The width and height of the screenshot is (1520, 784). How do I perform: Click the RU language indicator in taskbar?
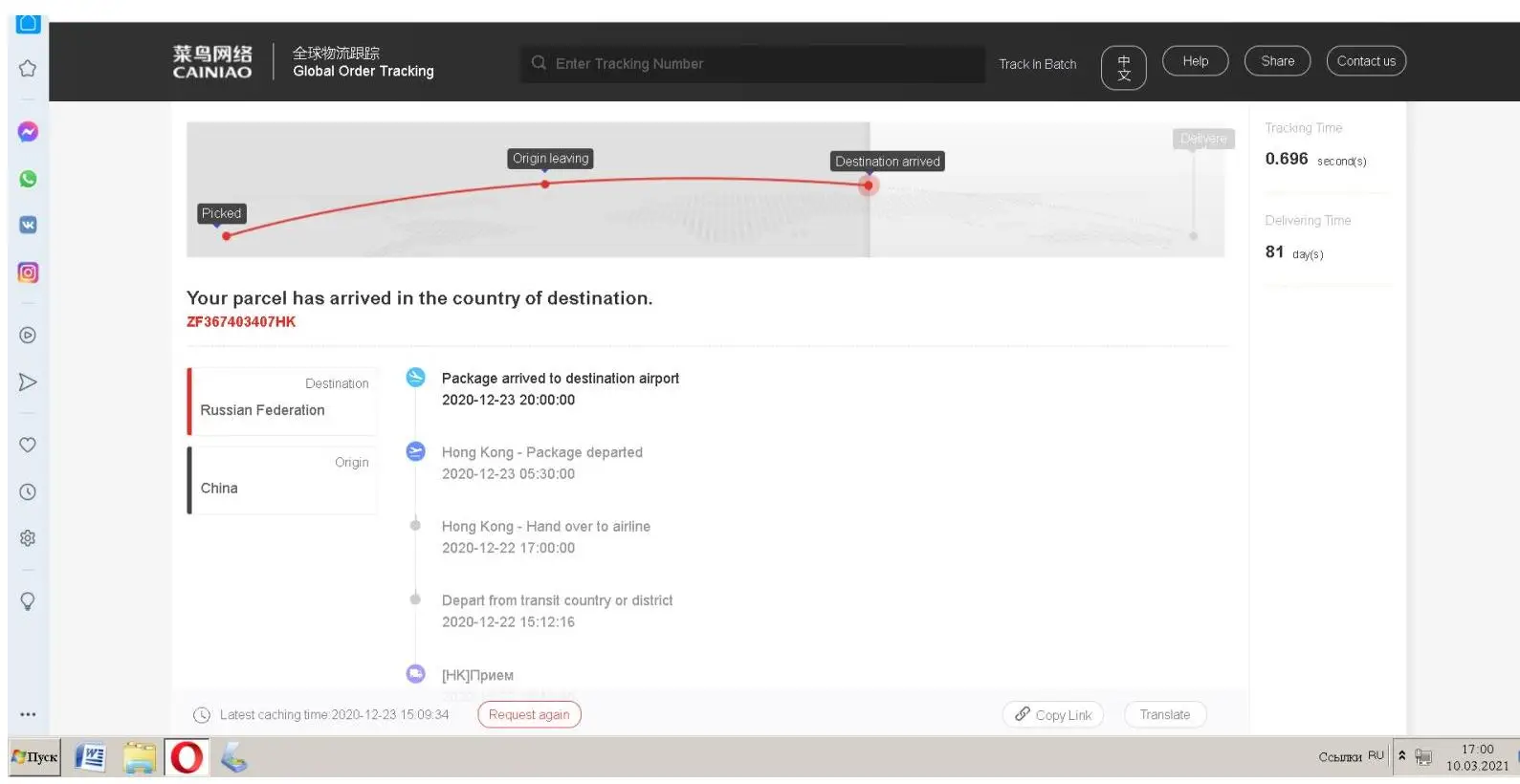pyautogui.click(x=1376, y=755)
